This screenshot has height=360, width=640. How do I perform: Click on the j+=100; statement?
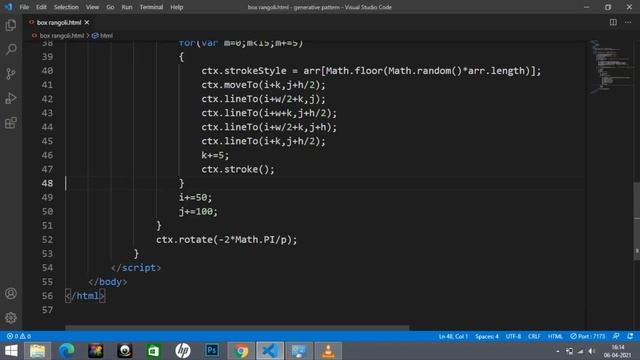pyautogui.click(x=198, y=211)
